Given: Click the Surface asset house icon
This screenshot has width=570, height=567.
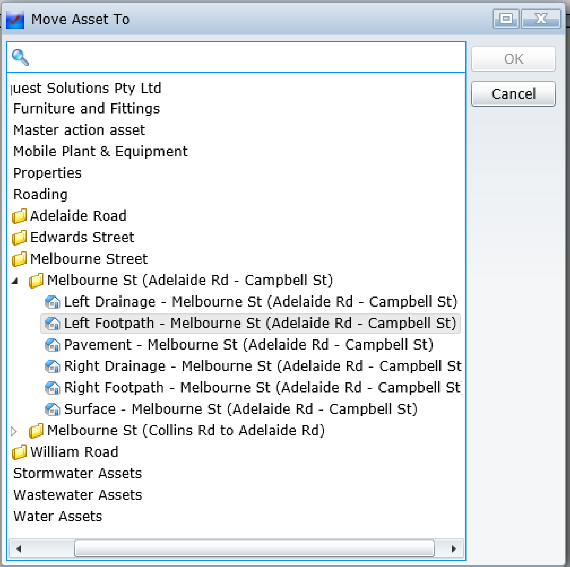Looking at the screenshot, I should click(52, 409).
